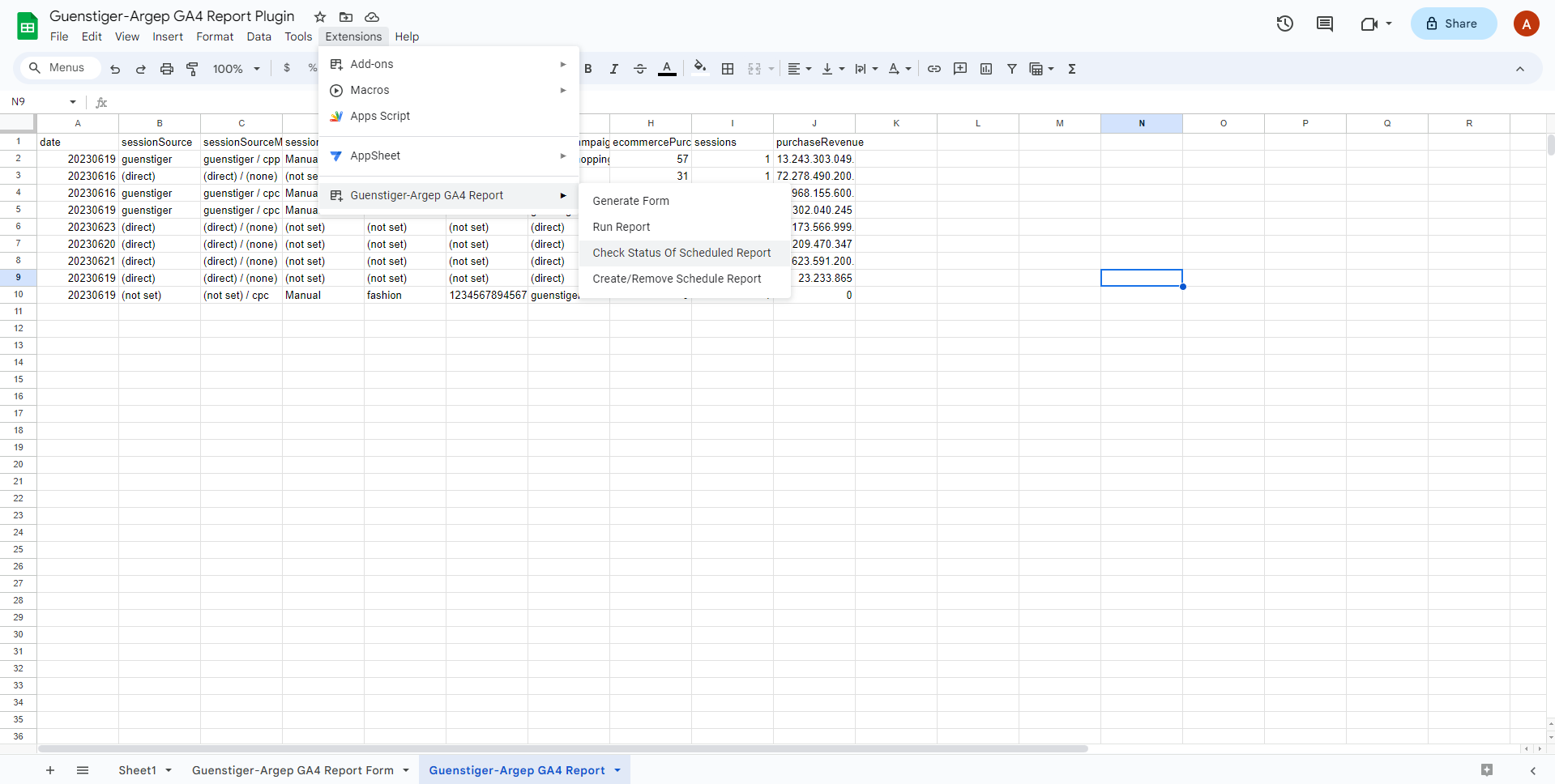This screenshot has height=784, width=1555.
Task: Click the Insert chart icon
Action: (986, 69)
